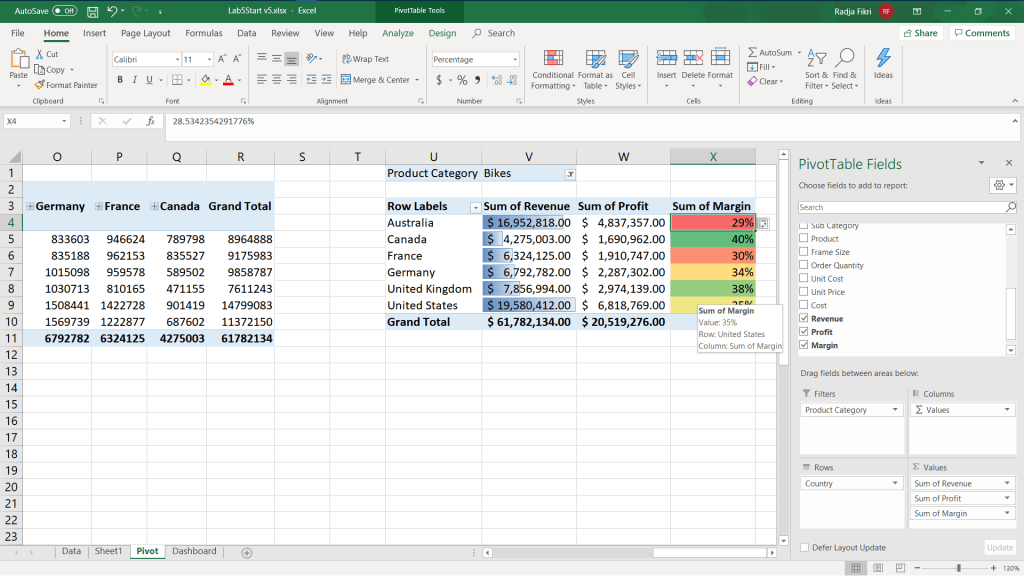Uncheck the Revenue field checkbox
The height and width of the screenshot is (576, 1024).
[x=805, y=319]
